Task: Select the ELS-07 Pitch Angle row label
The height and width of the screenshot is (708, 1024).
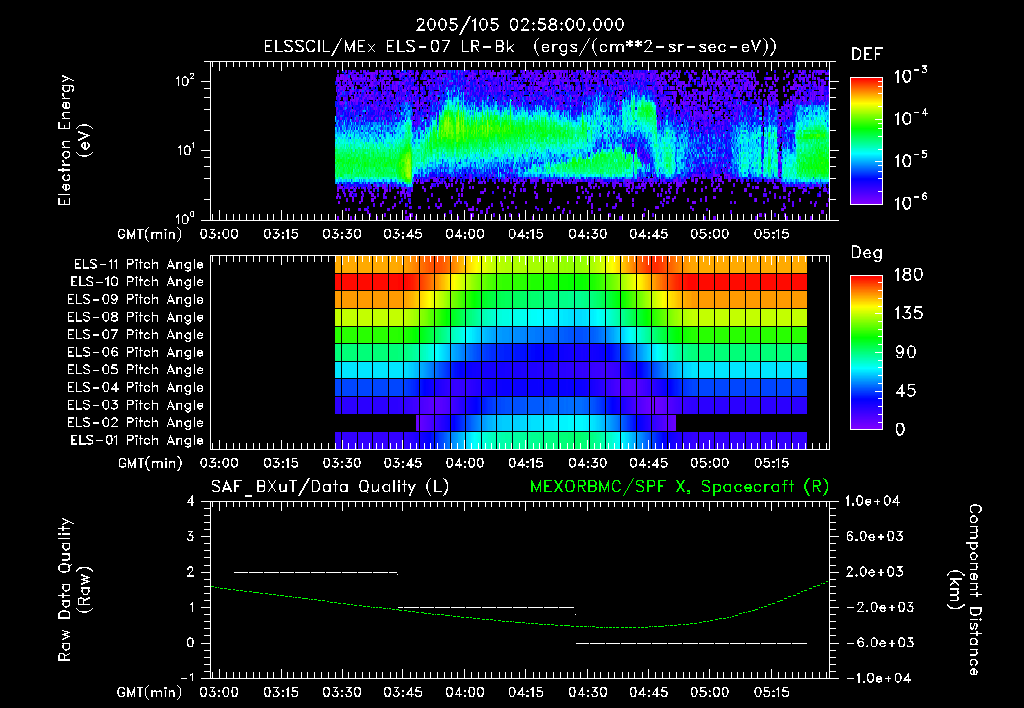Action: 135,334
